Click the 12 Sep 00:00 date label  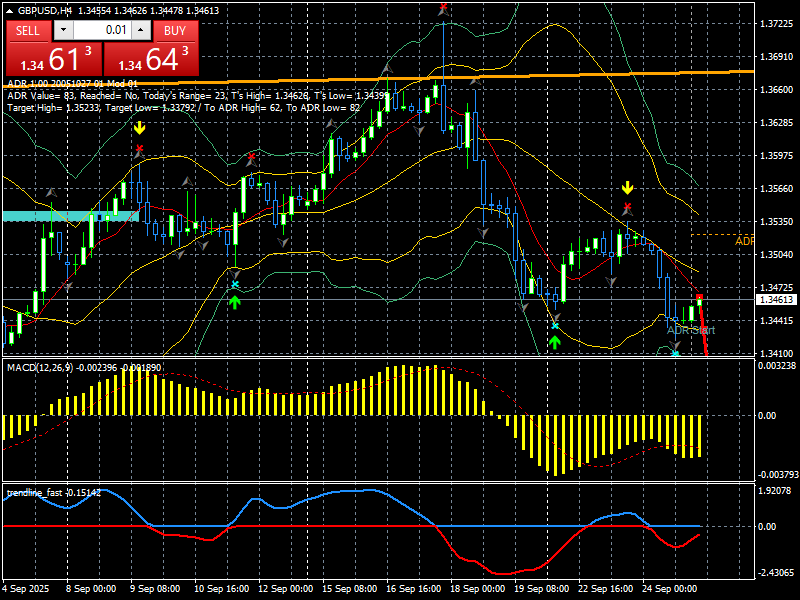pos(286,588)
